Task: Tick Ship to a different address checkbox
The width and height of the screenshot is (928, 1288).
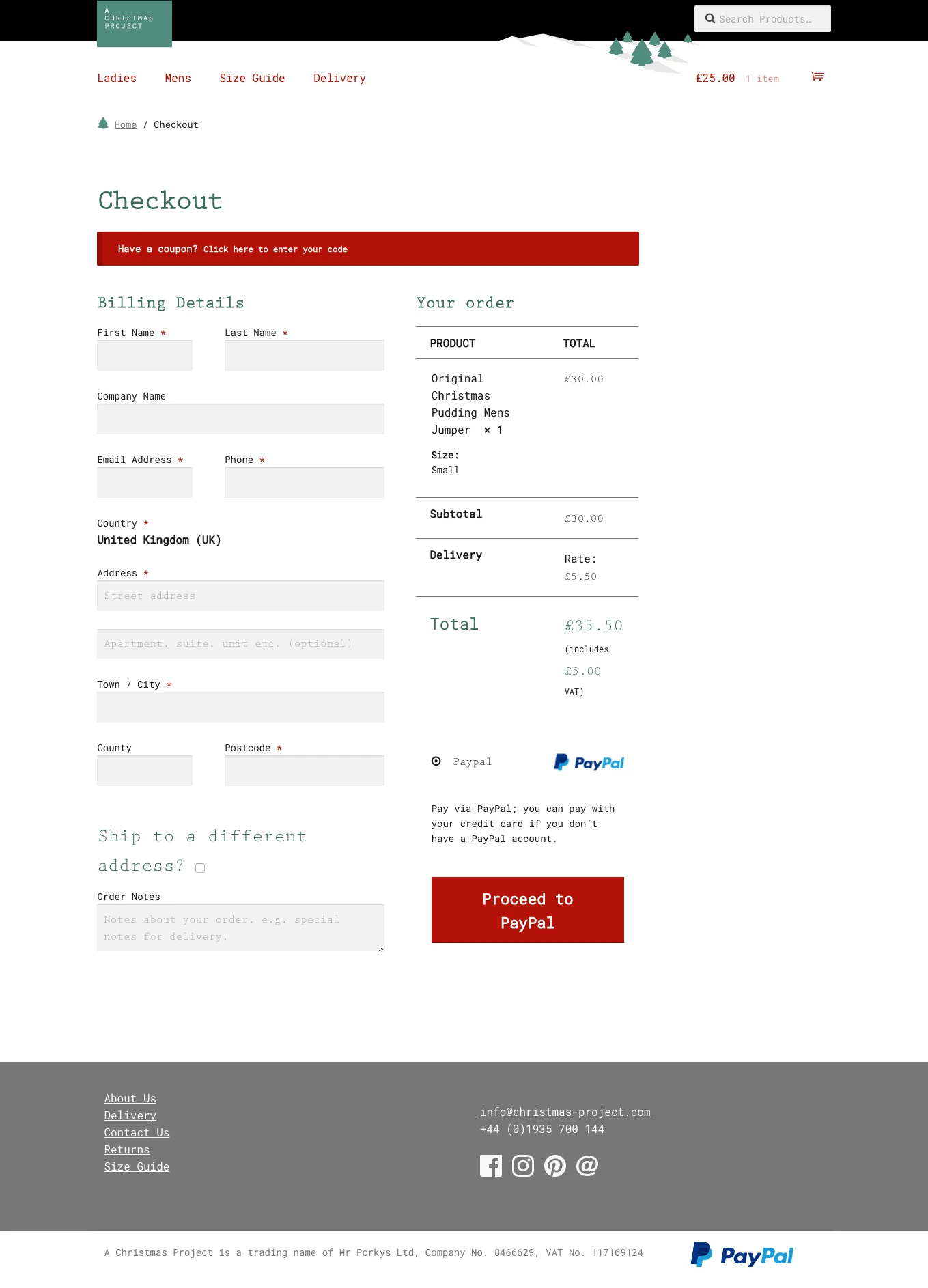Action: [x=200, y=868]
